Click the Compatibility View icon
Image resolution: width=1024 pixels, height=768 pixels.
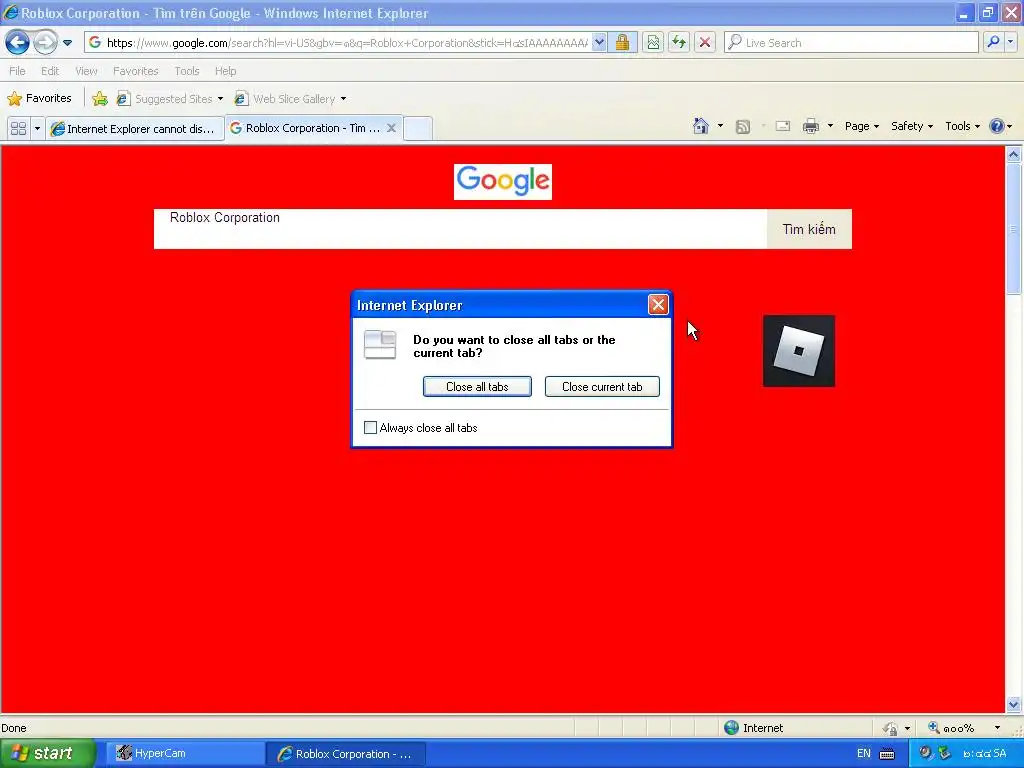[x=653, y=43]
